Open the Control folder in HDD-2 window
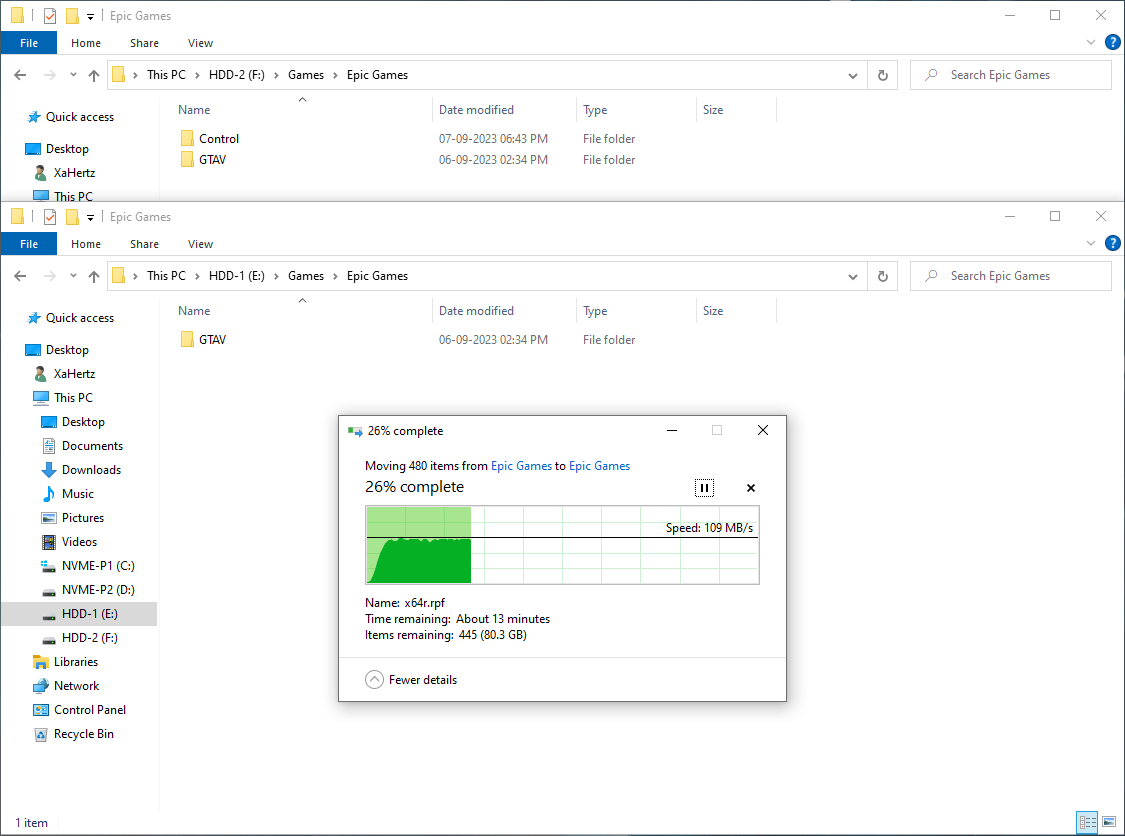Image resolution: width=1125 pixels, height=836 pixels. point(219,138)
